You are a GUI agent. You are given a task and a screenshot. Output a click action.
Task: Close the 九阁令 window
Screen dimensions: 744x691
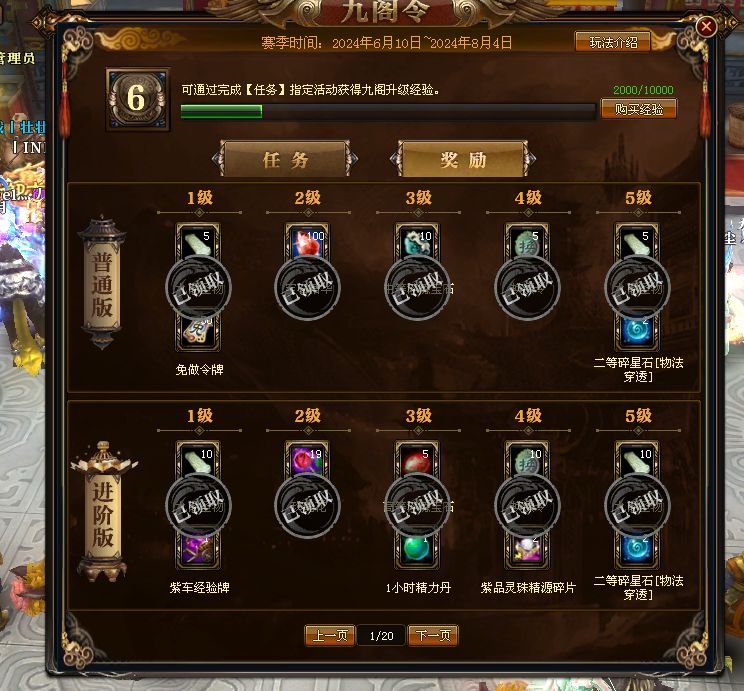[706, 26]
